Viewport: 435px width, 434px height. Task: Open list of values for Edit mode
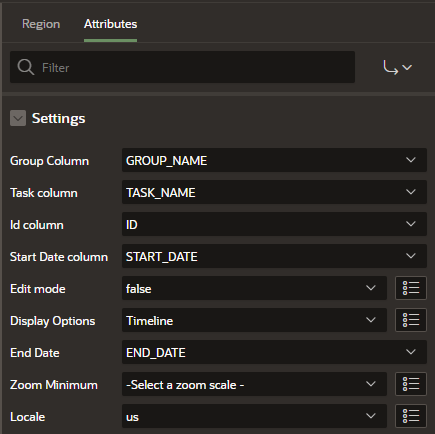point(411,288)
